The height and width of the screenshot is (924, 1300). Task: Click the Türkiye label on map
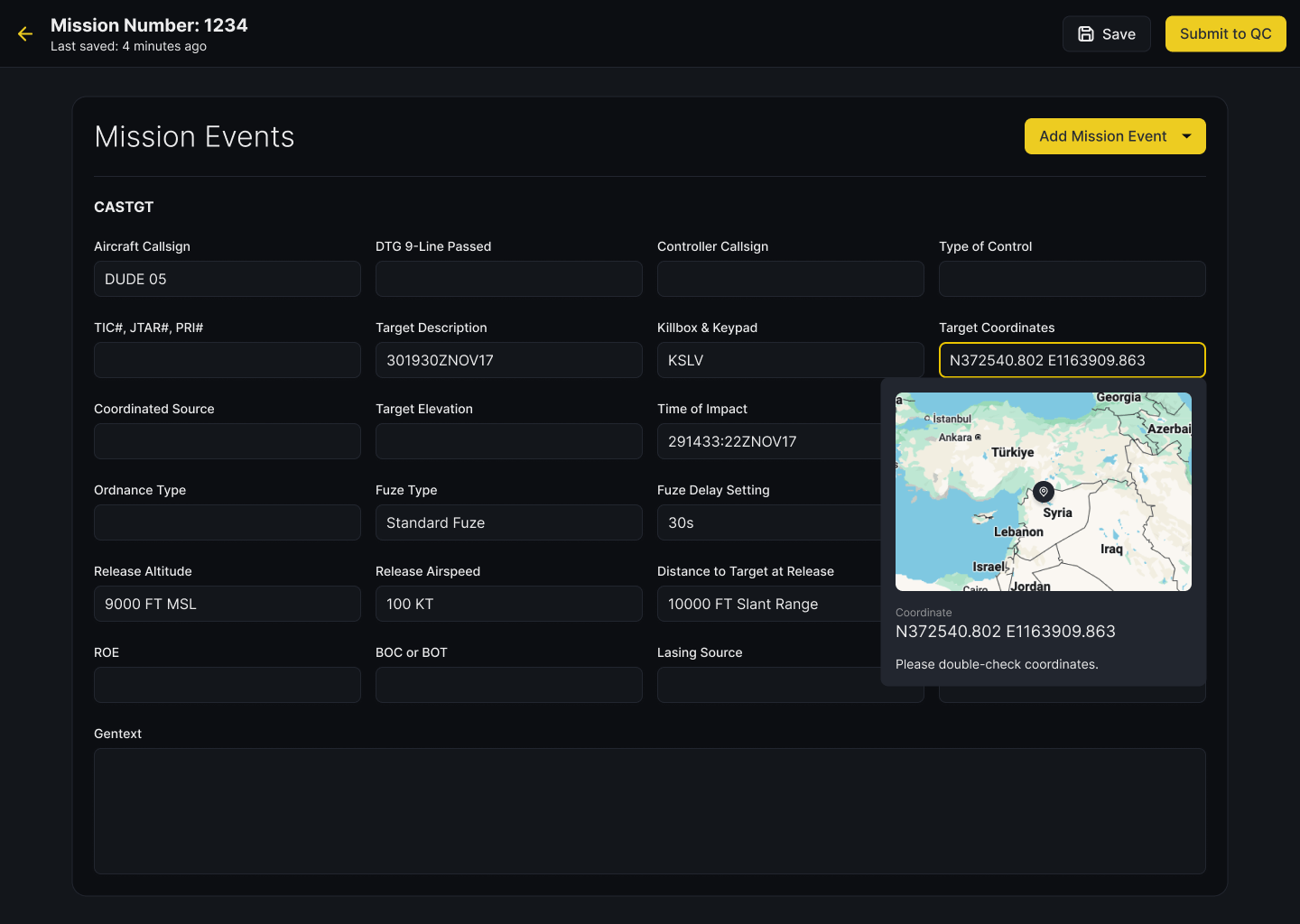[x=1013, y=452]
